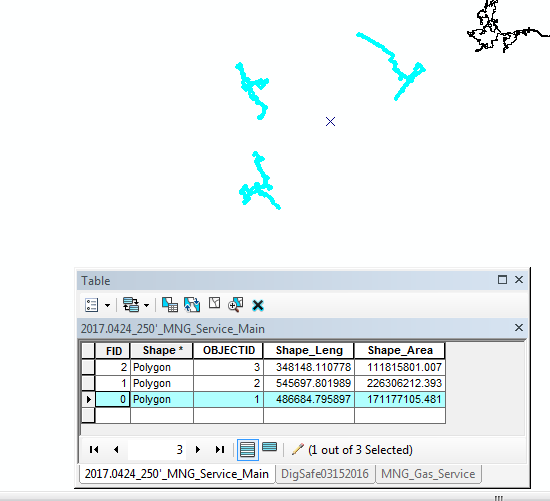Open the Table Options menu icon
The height and width of the screenshot is (501, 550).
click(x=92, y=305)
